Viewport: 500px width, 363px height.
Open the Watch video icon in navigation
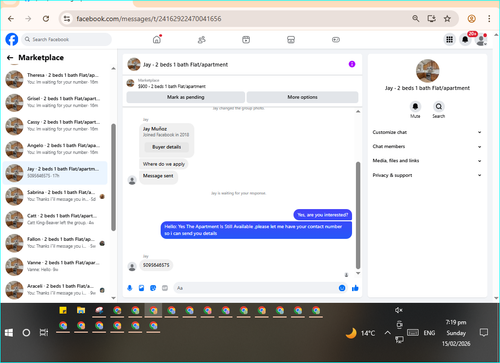(x=246, y=40)
